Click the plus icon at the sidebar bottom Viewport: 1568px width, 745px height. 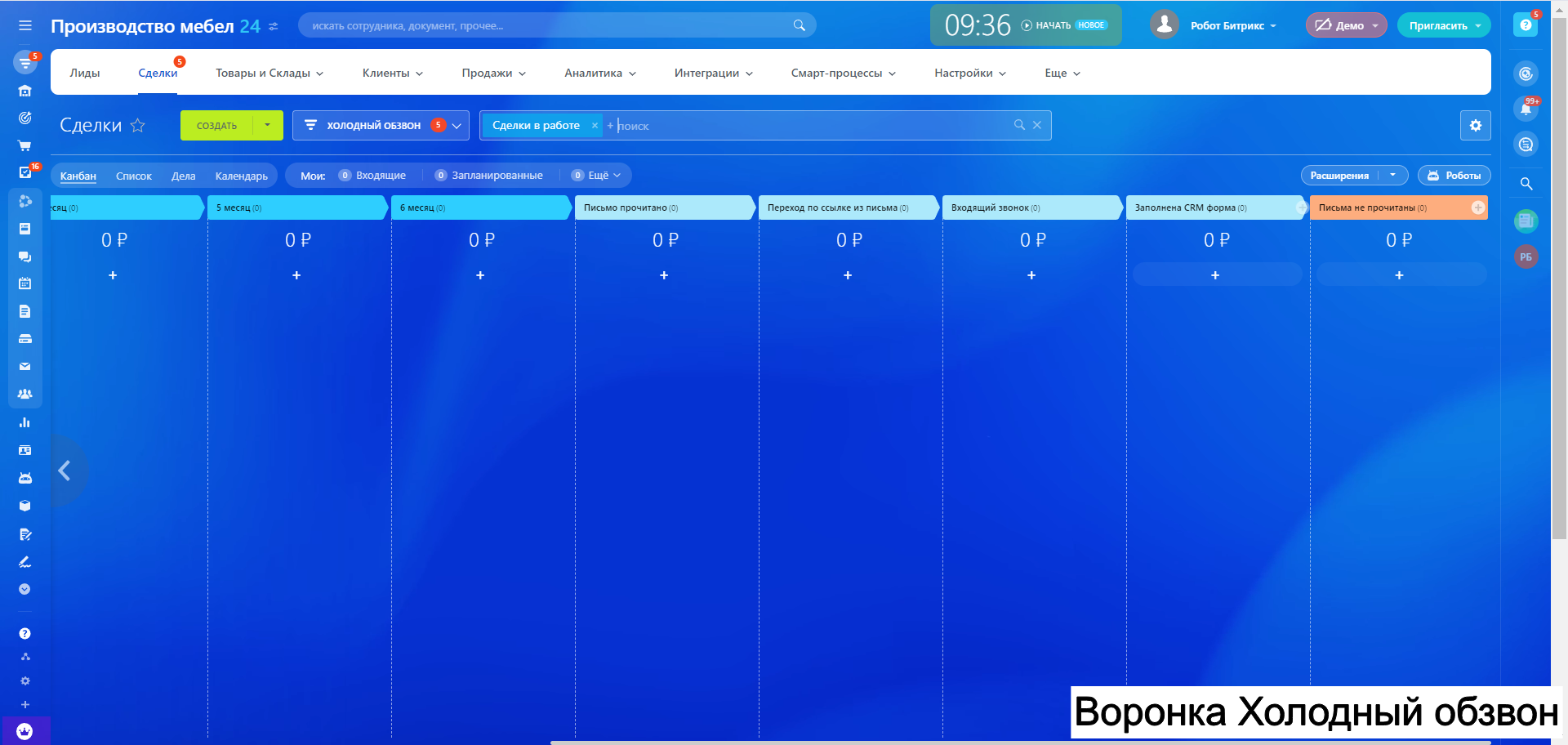pyautogui.click(x=24, y=704)
